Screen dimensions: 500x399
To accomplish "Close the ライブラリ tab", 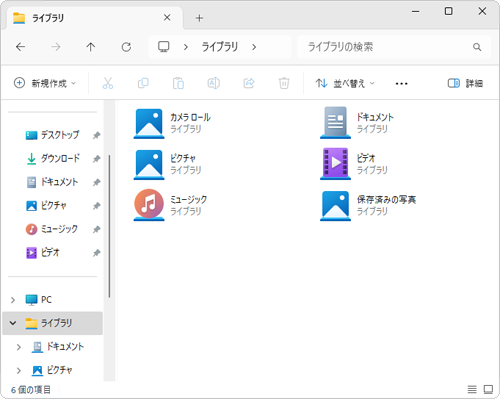I will (167, 18).
